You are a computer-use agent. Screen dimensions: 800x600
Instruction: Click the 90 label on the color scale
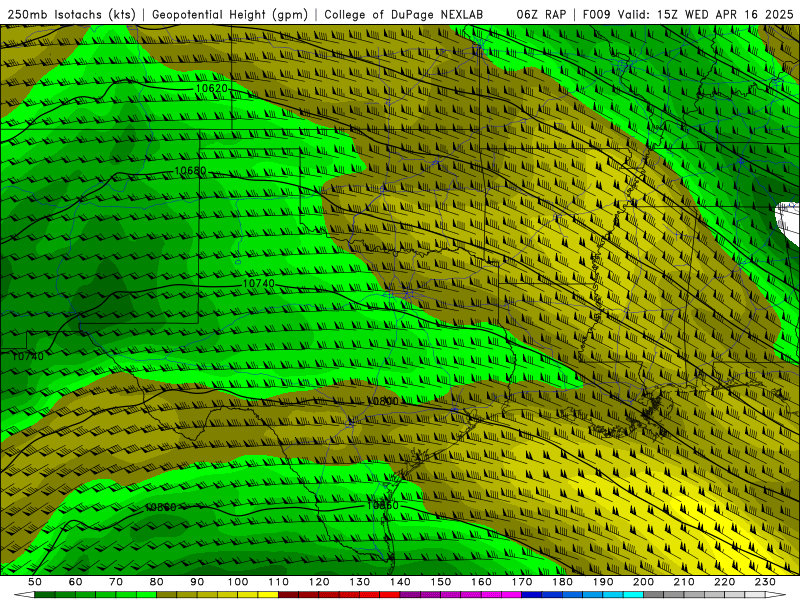click(x=197, y=582)
